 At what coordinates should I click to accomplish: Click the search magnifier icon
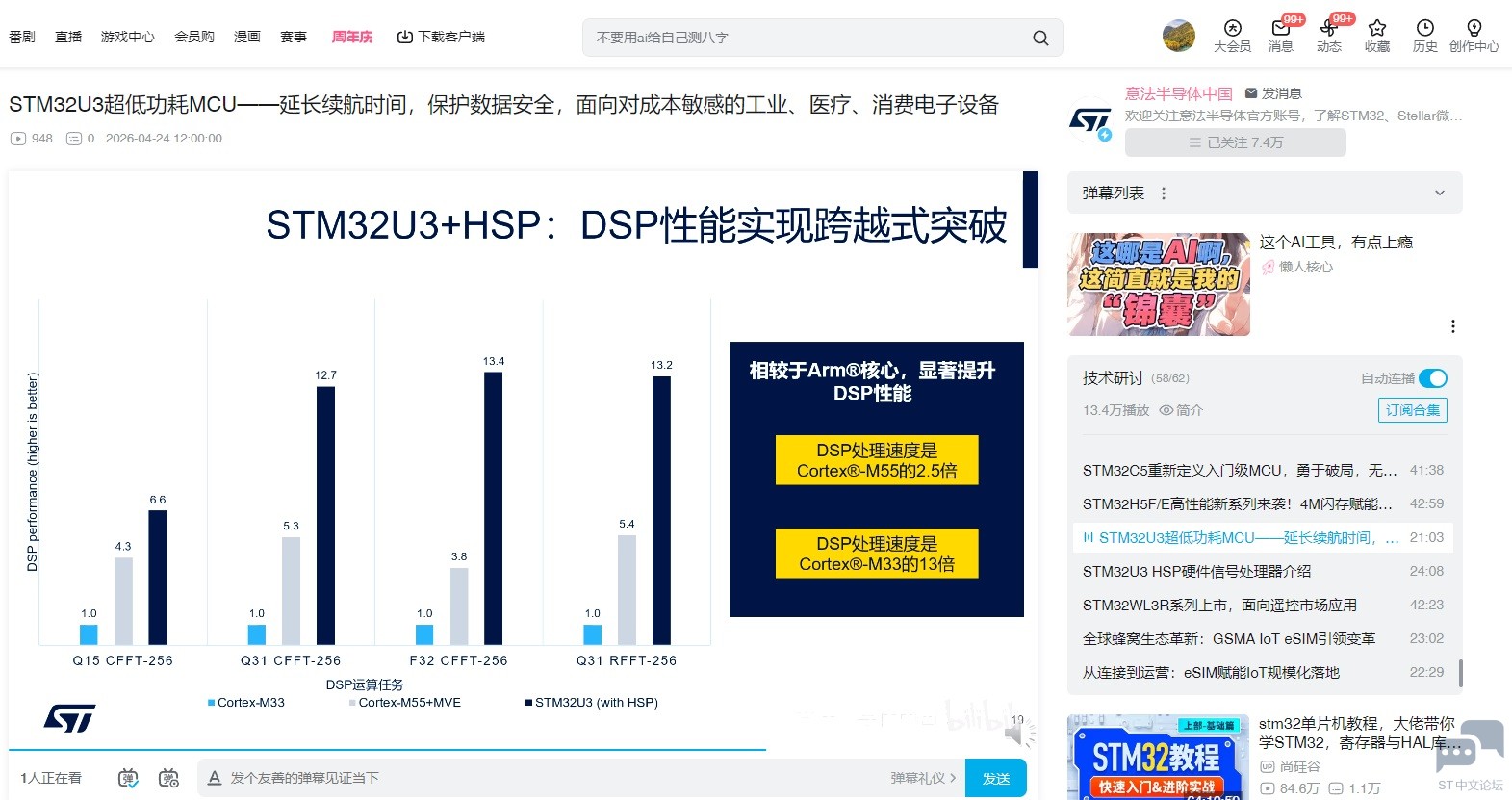[x=1040, y=38]
